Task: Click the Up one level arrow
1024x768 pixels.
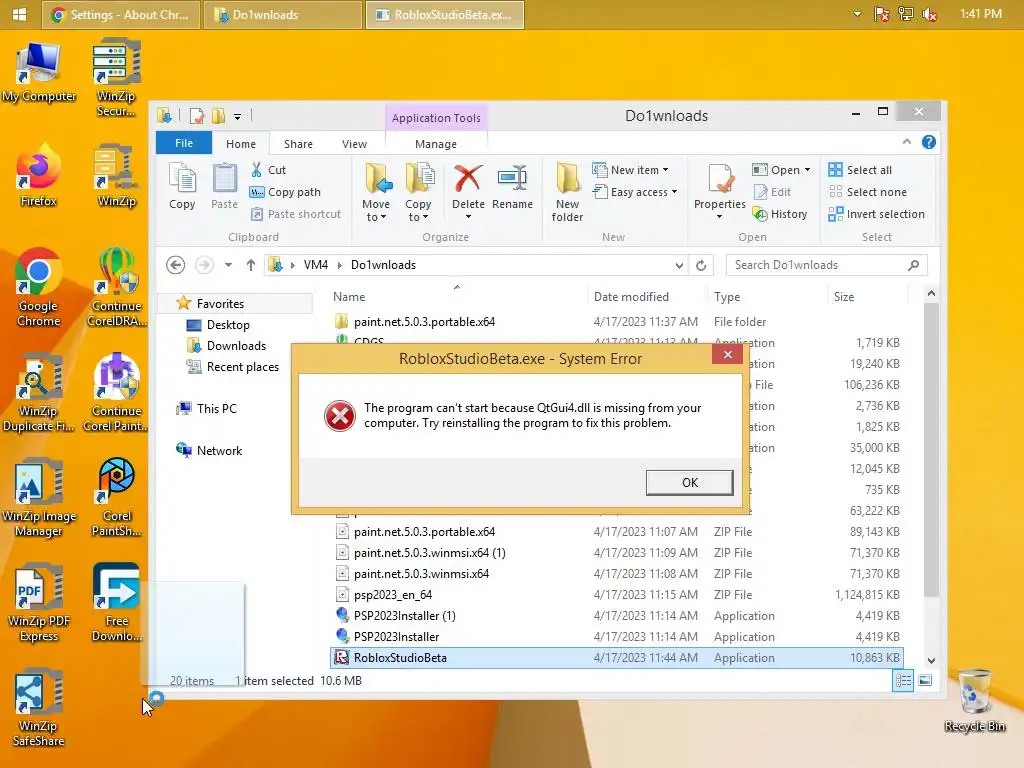Action: coord(251,265)
